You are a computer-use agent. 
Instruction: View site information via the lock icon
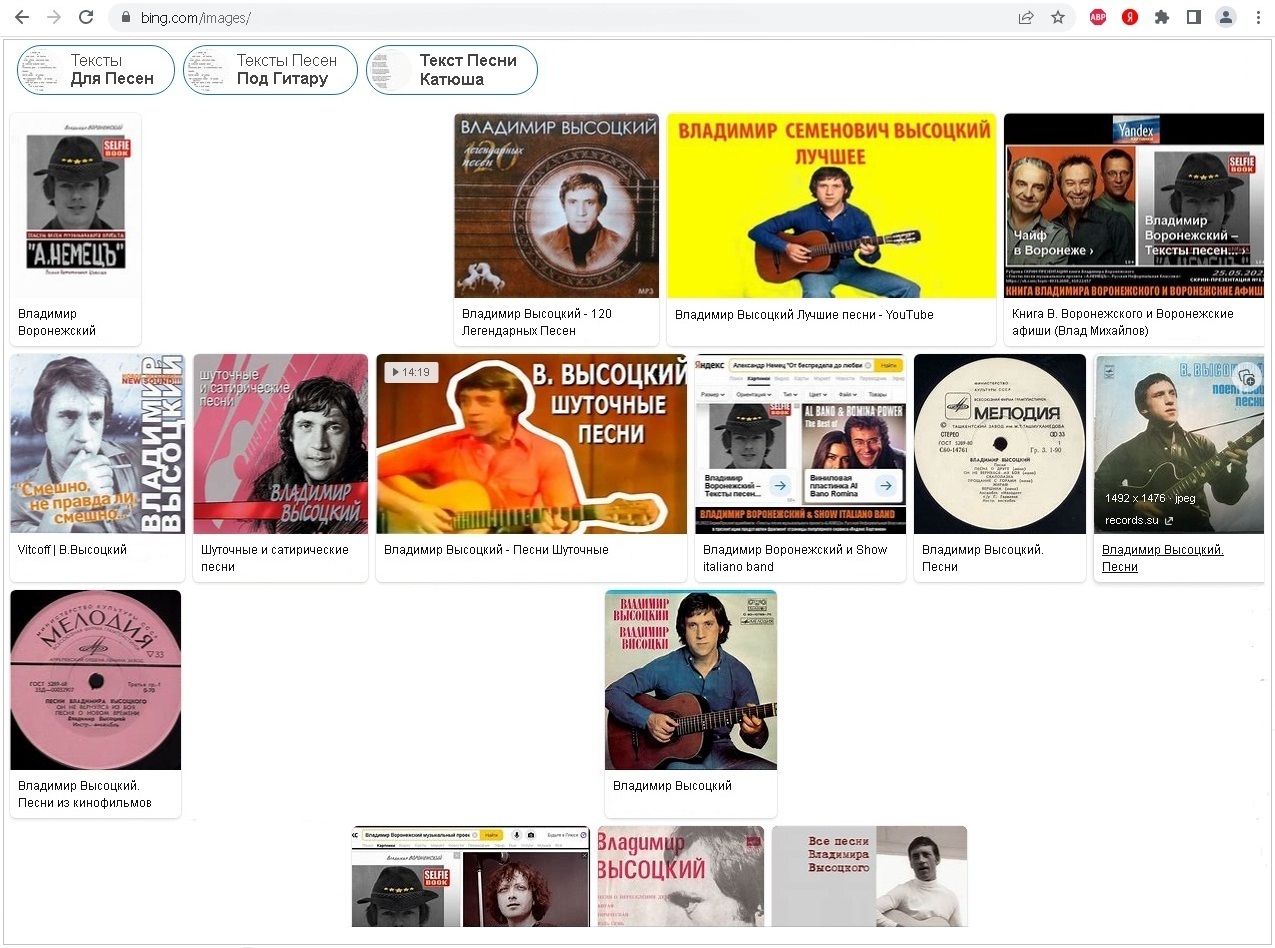coord(126,18)
